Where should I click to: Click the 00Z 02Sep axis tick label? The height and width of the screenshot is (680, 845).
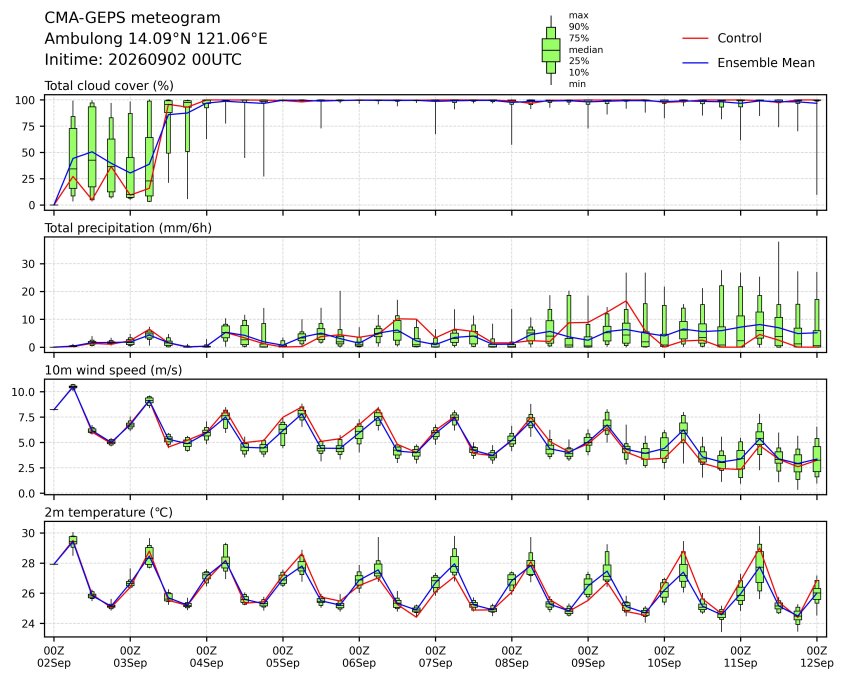[54, 657]
